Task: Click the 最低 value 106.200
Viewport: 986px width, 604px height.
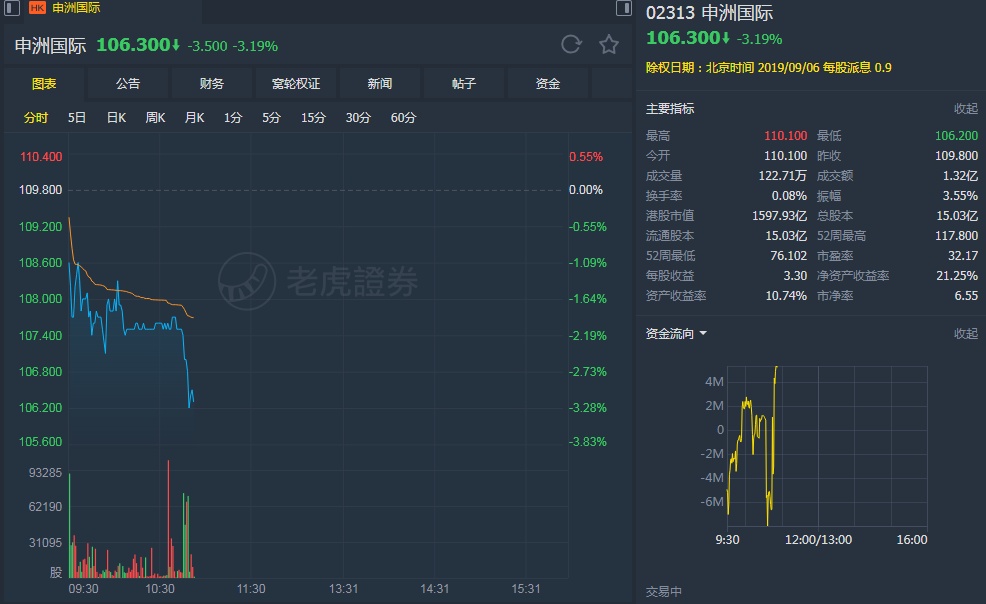Action: 956,136
